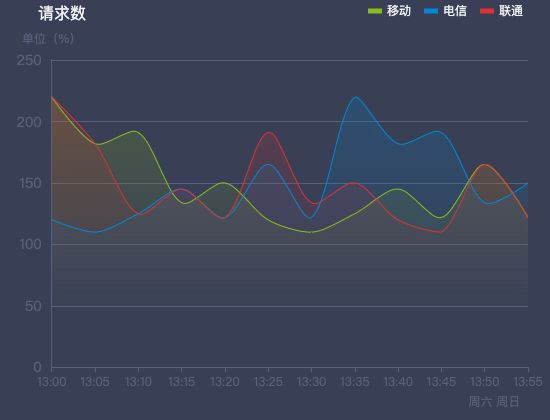Toggle the 电信 legend series
The height and width of the screenshot is (420, 550).
[445, 11]
